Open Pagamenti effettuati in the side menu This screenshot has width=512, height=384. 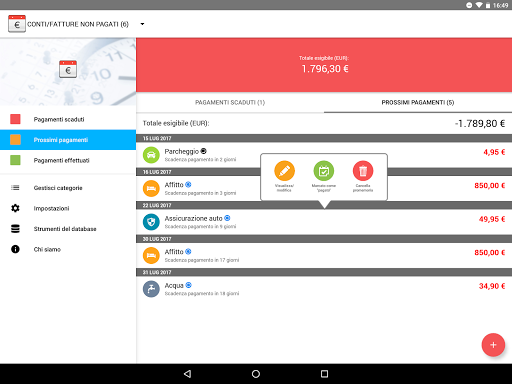(x=68, y=160)
